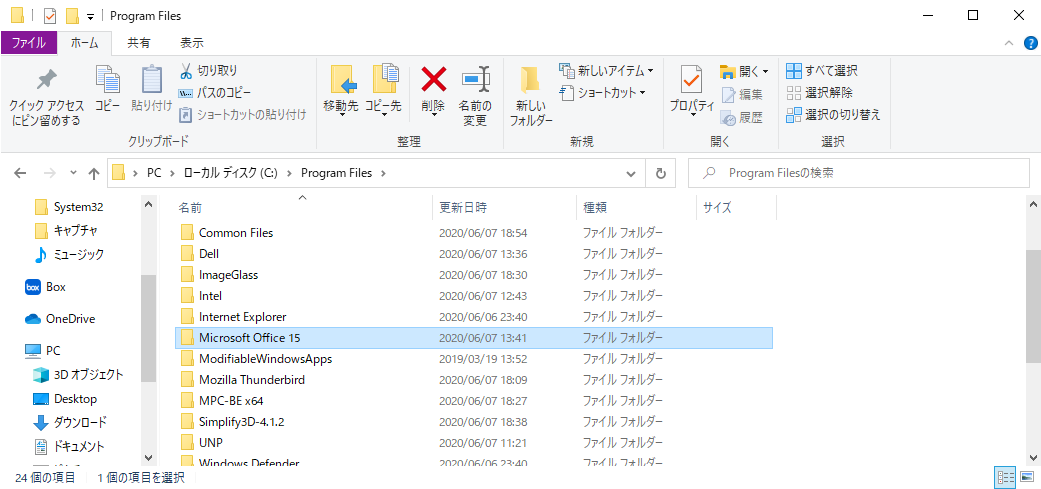The height and width of the screenshot is (489, 1041).
Task: Go Up one folder level arrow
Action: tap(94, 174)
